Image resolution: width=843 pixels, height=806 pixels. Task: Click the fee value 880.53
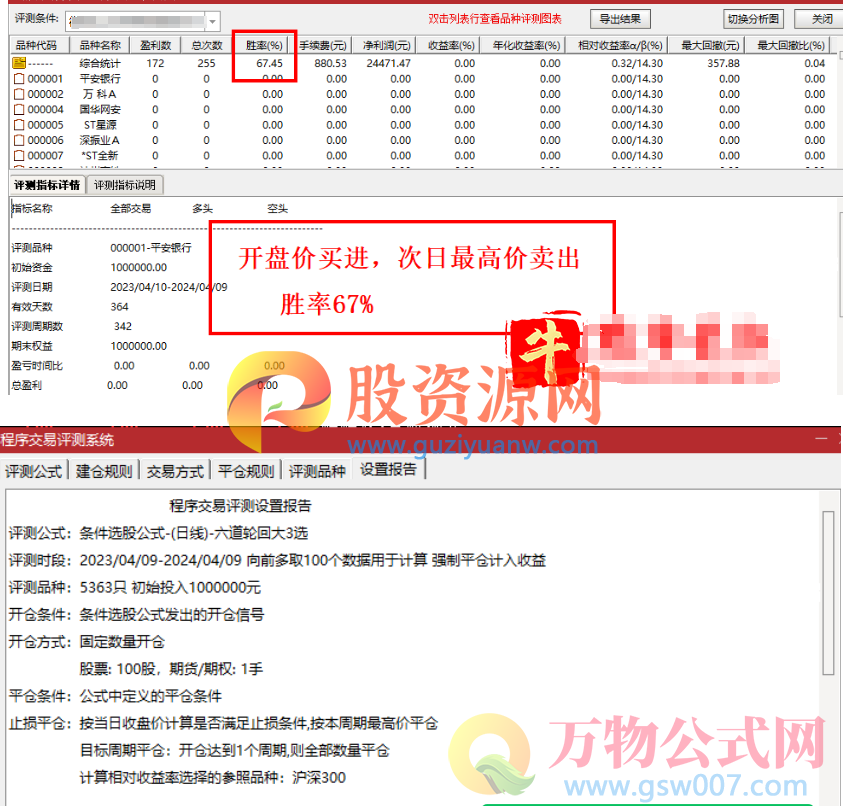[331, 63]
